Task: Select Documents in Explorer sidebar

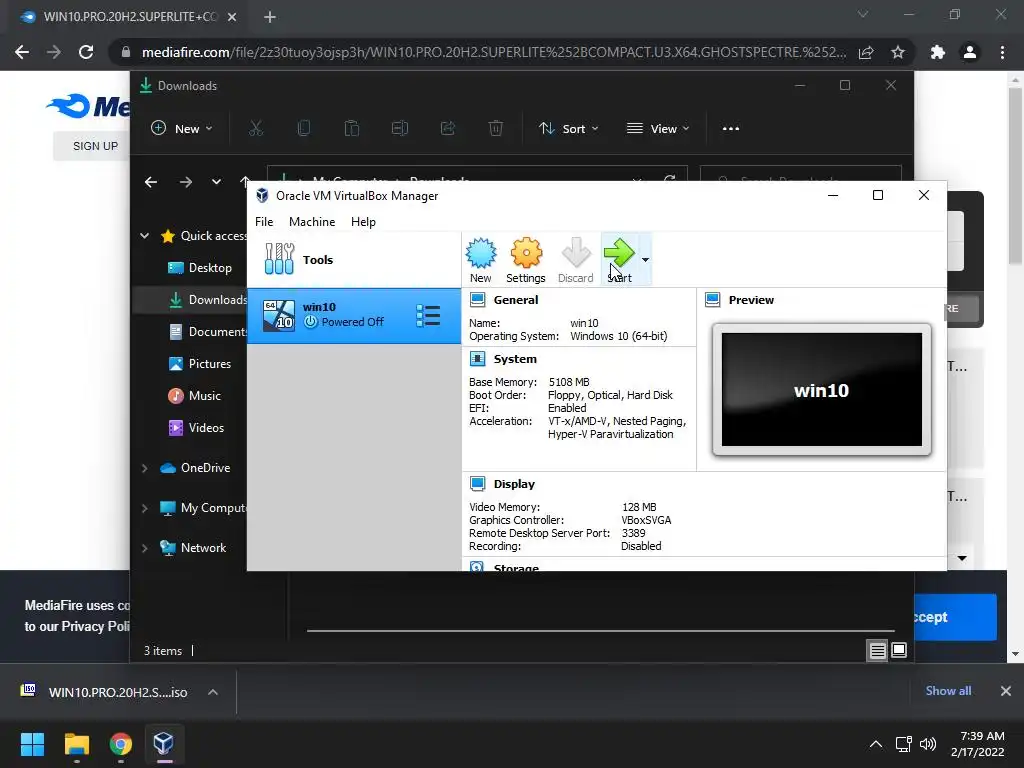Action: pos(208,332)
